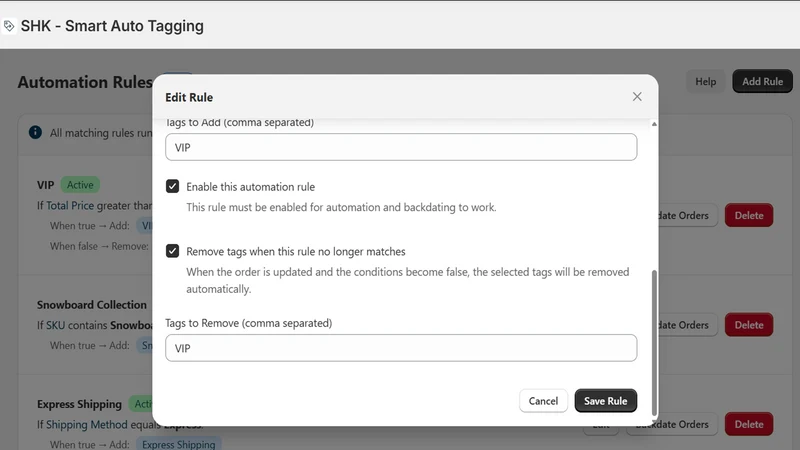Viewport: 800px width, 450px height.
Task: Click the Tags to Add input field
Action: 401,147
